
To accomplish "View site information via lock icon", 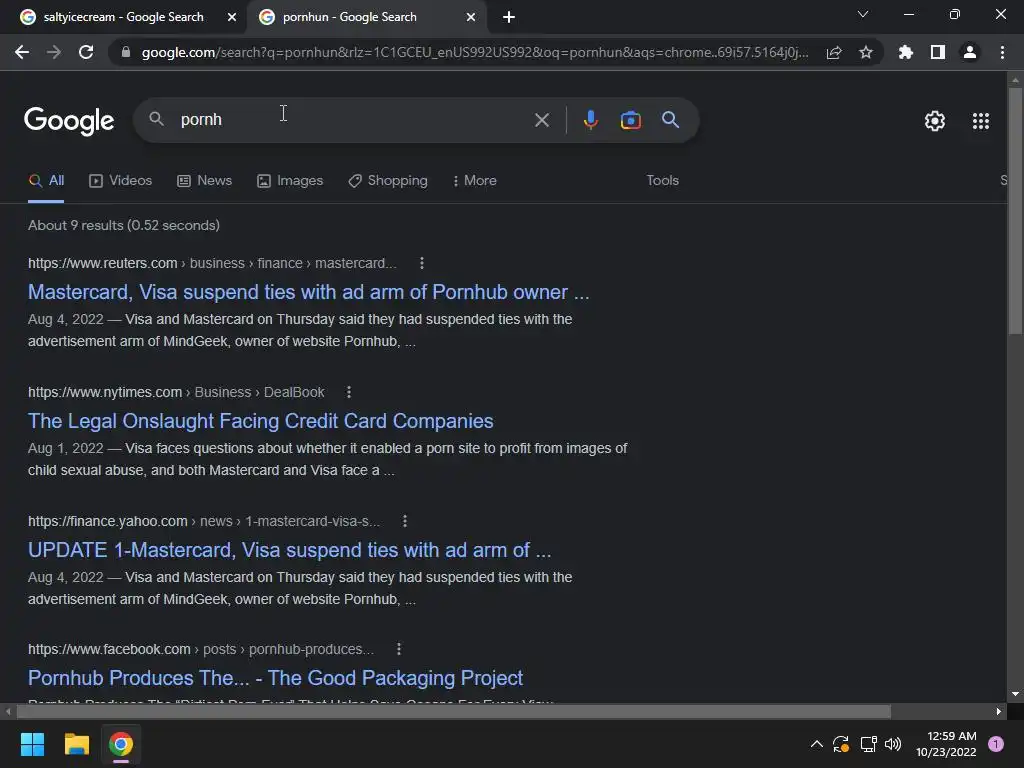I will click(x=126, y=52).
